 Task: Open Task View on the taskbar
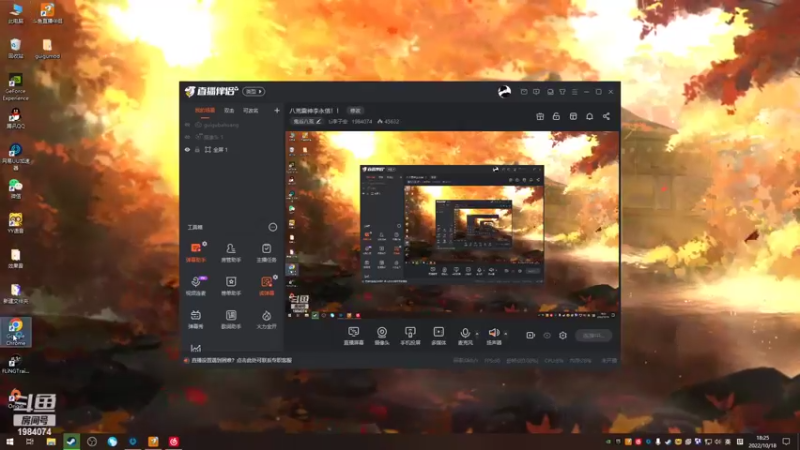(x=30, y=441)
